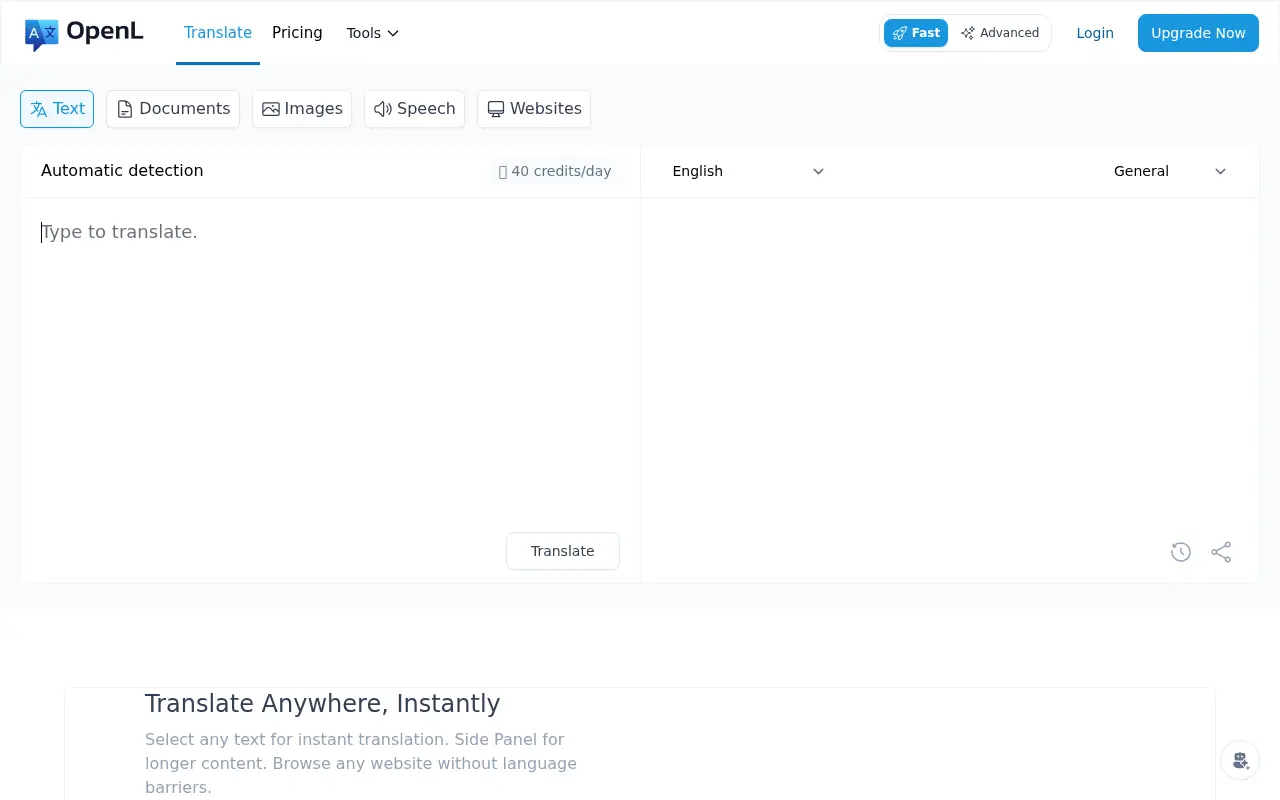Switch to Advanced translation mode
Image resolution: width=1280 pixels, height=800 pixels.
coord(1000,32)
